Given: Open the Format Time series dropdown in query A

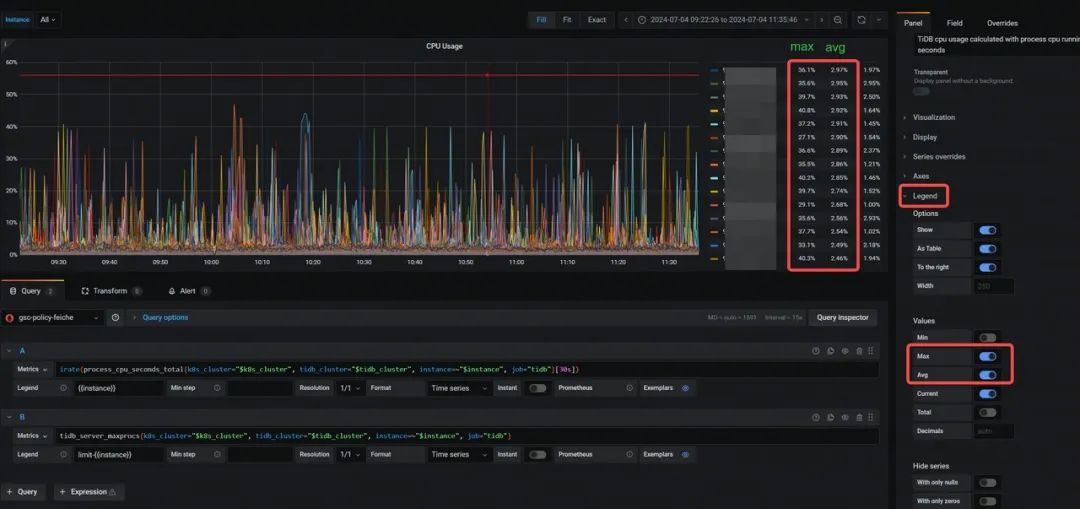Looking at the screenshot, I should [459, 388].
